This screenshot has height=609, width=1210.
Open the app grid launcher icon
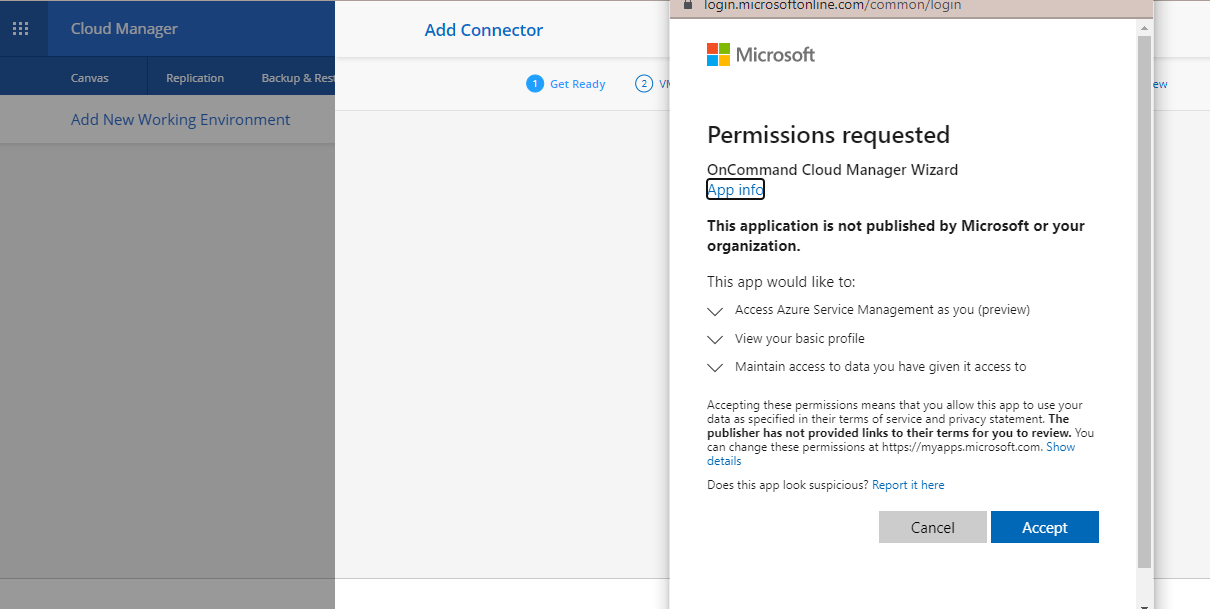(x=21, y=28)
